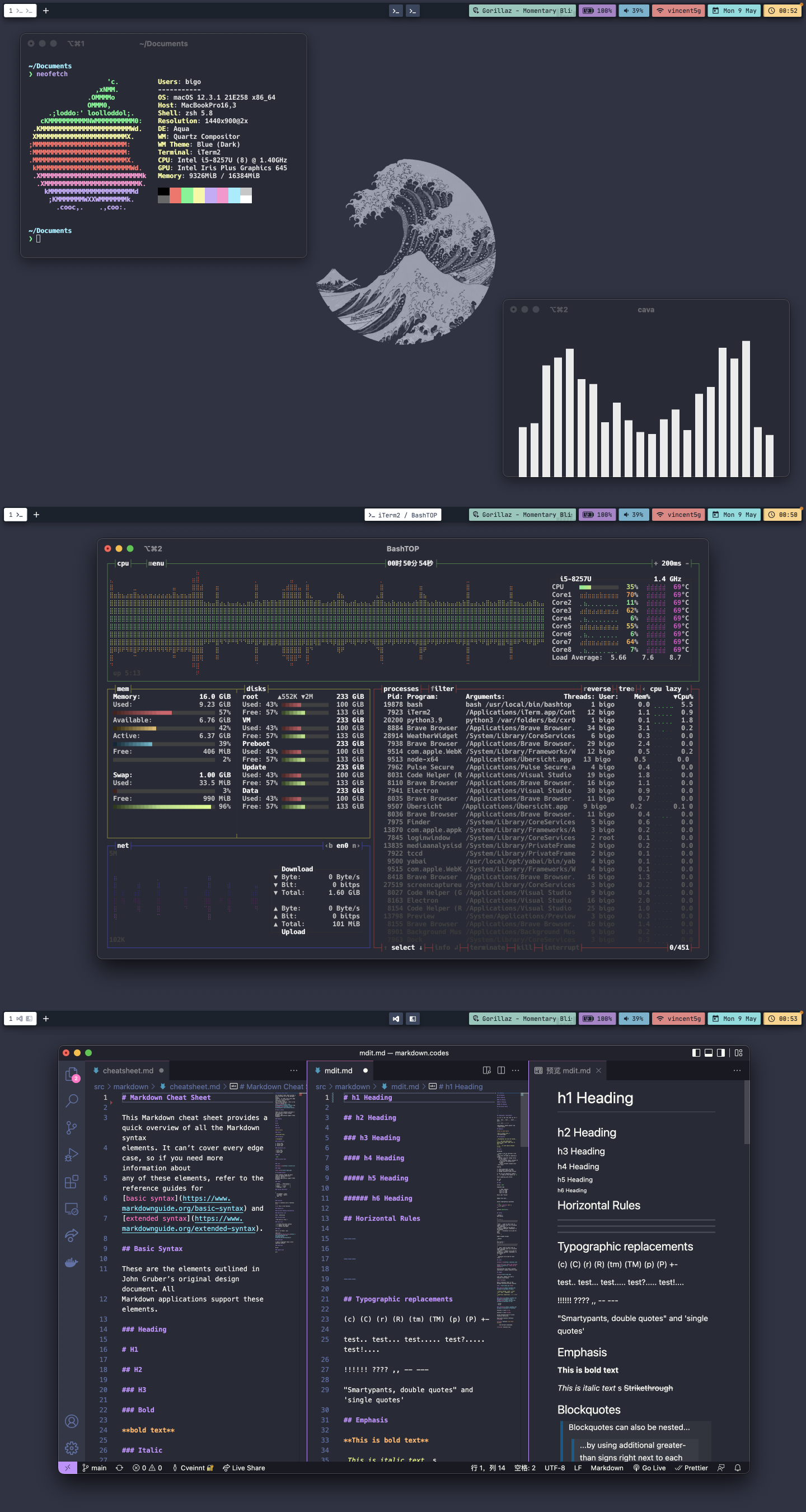
Task: Open more actions for mdit.md editor group
Action: (x=516, y=1070)
